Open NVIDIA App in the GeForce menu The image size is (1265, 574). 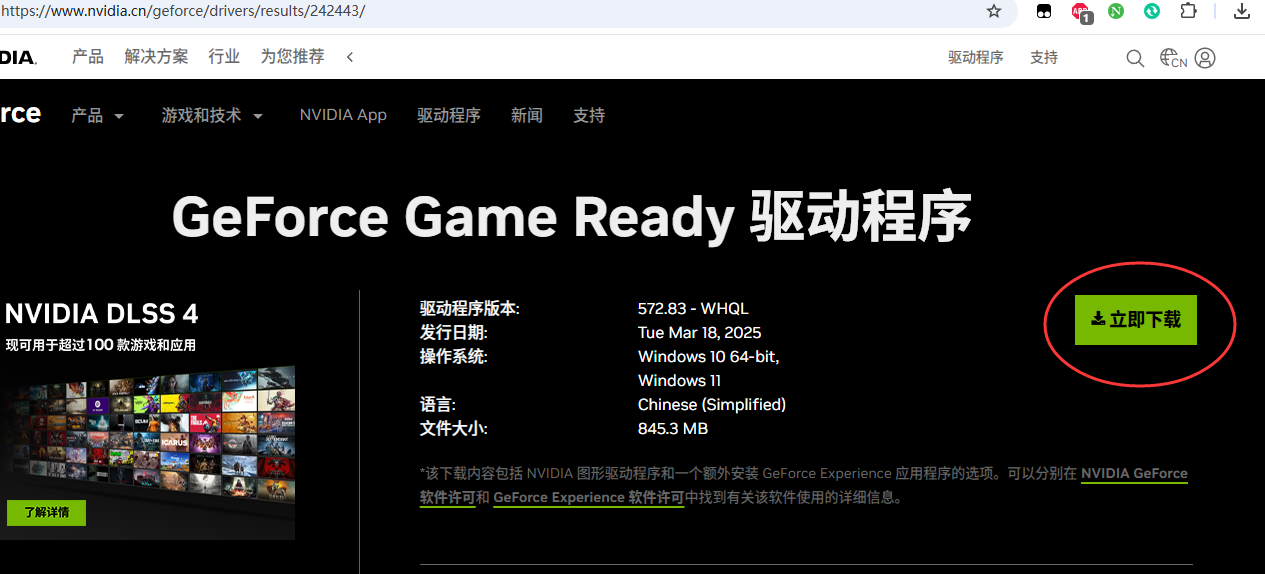pyautogui.click(x=343, y=115)
